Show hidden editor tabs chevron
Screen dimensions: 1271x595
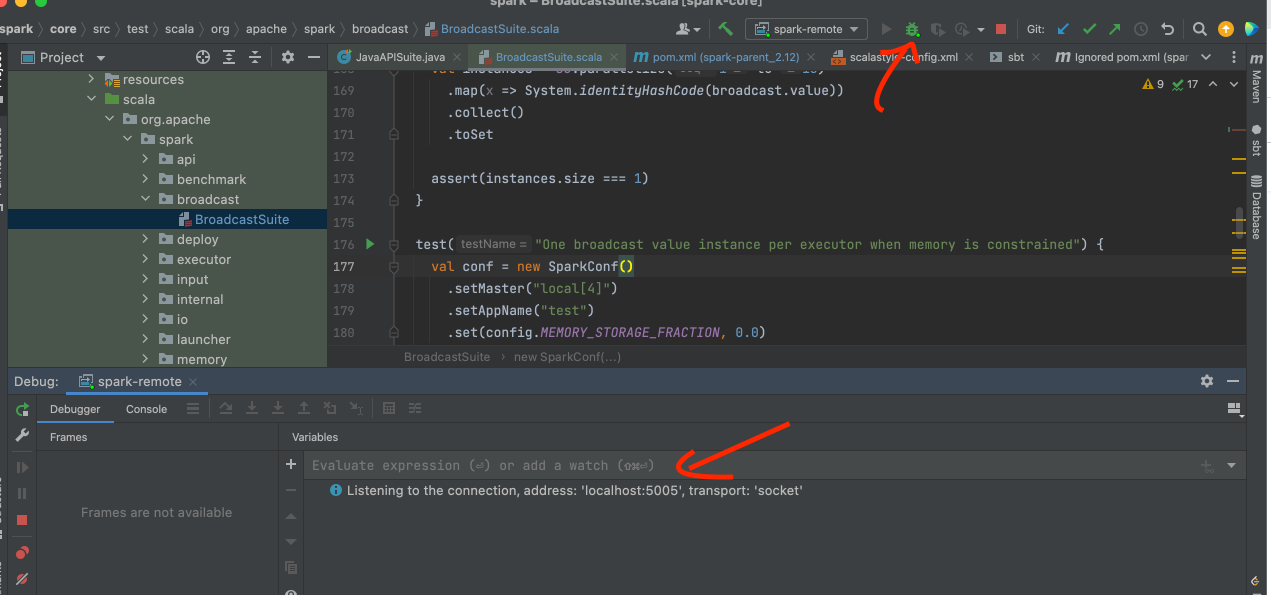1205,57
